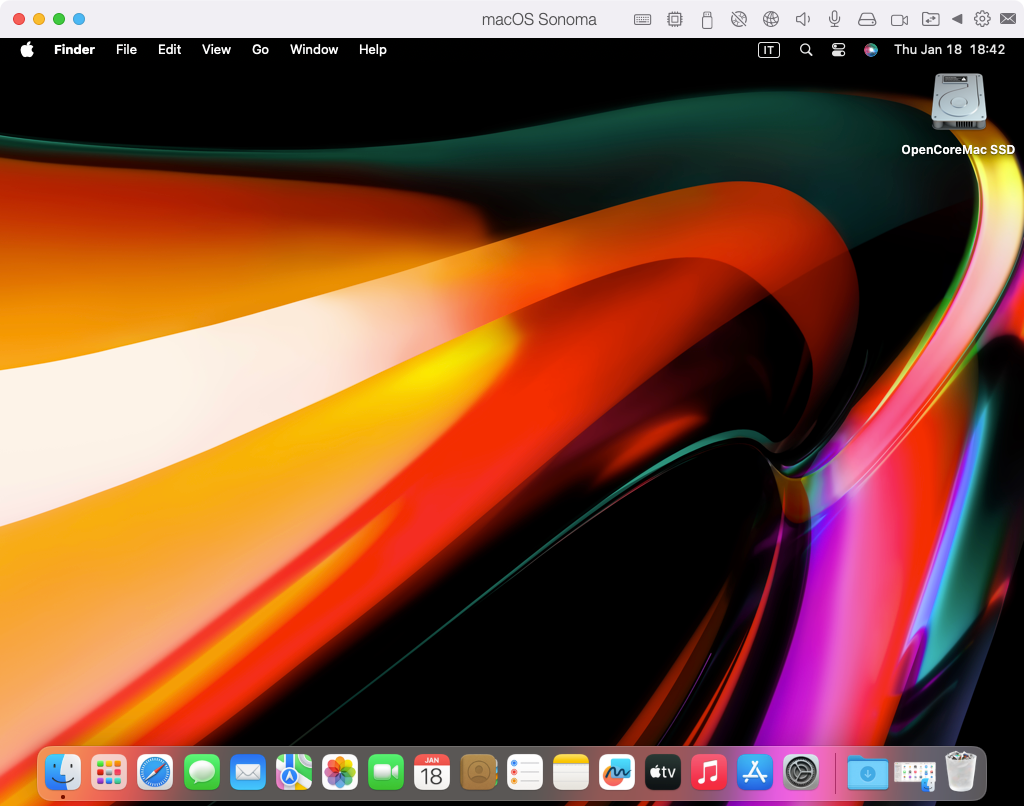This screenshot has width=1024, height=806.
Task: Click the Apple TV dock icon
Action: [x=663, y=772]
